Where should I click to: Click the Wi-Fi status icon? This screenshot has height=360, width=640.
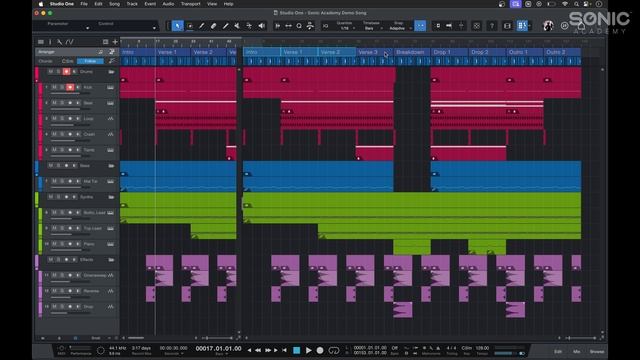[565, 4]
